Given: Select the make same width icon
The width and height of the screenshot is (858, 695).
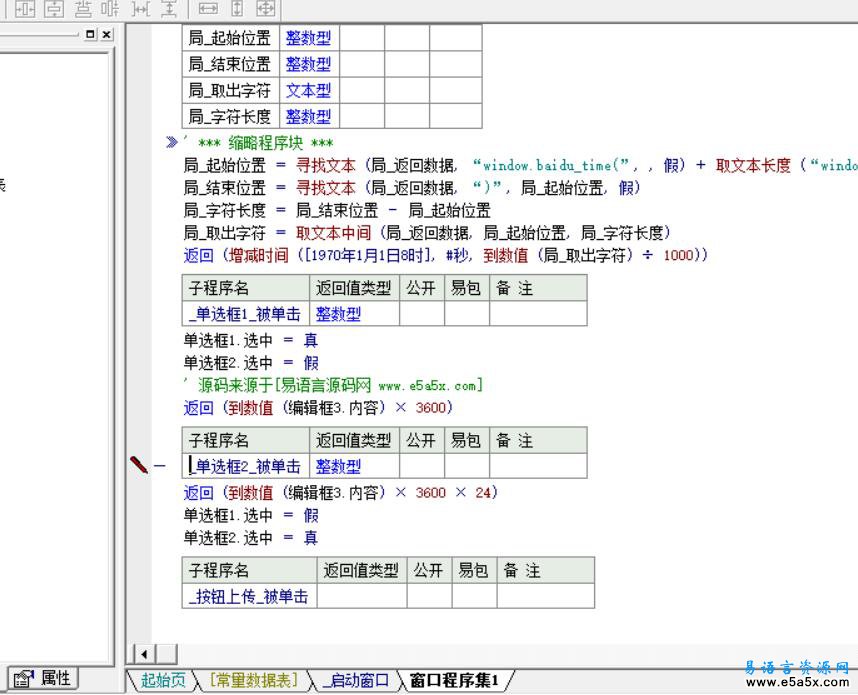Looking at the screenshot, I should pos(208,12).
